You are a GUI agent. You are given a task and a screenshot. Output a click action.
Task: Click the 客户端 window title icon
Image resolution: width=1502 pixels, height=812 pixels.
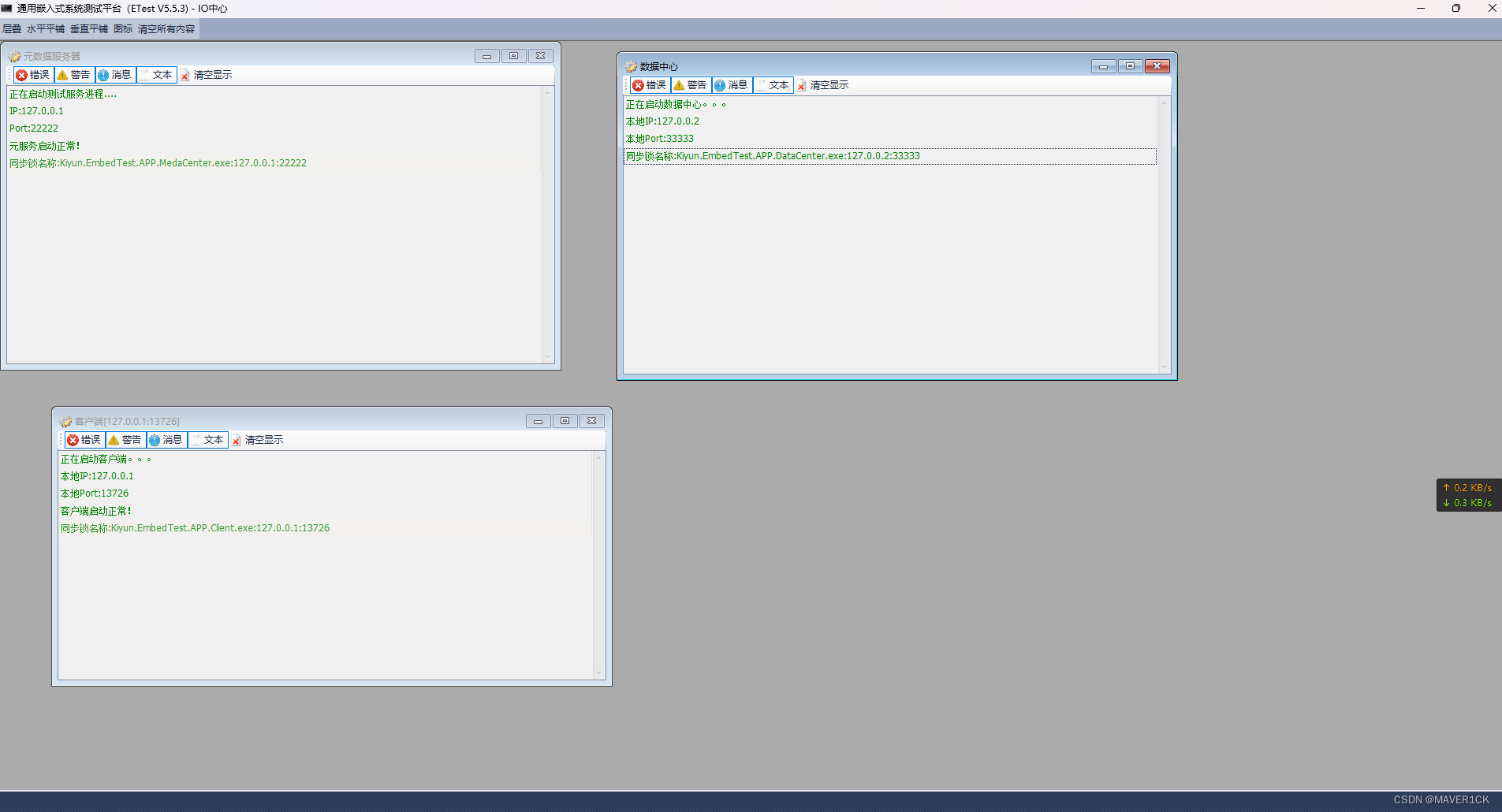click(x=66, y=422)
